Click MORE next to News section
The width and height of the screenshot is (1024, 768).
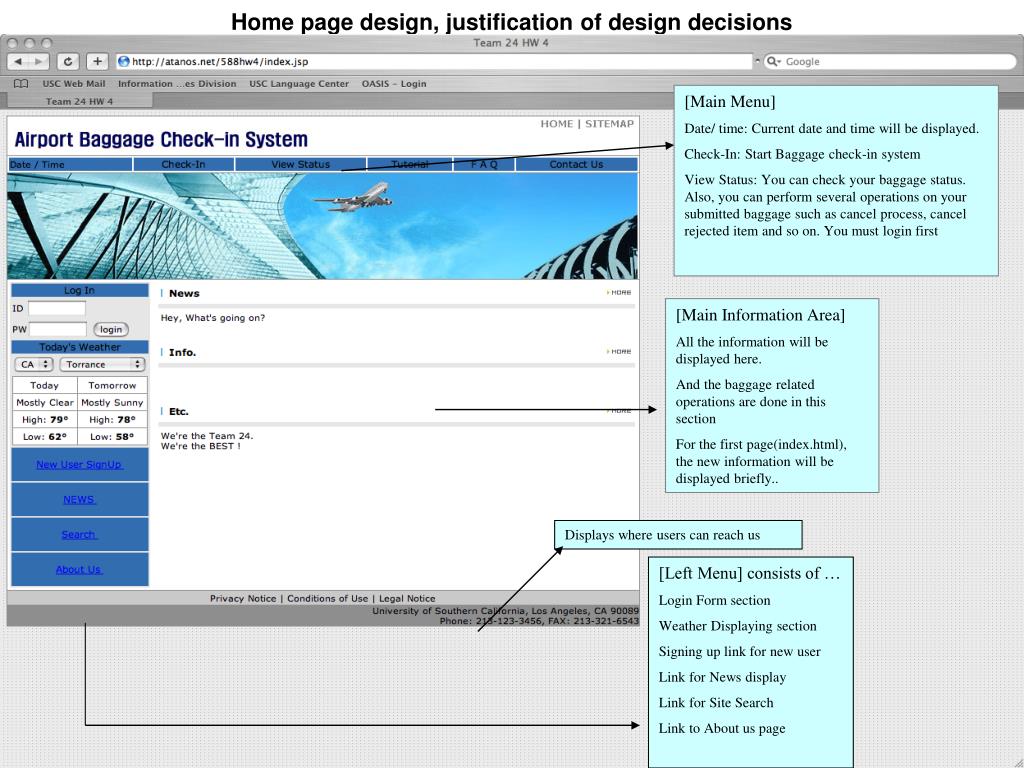point(619,293)
